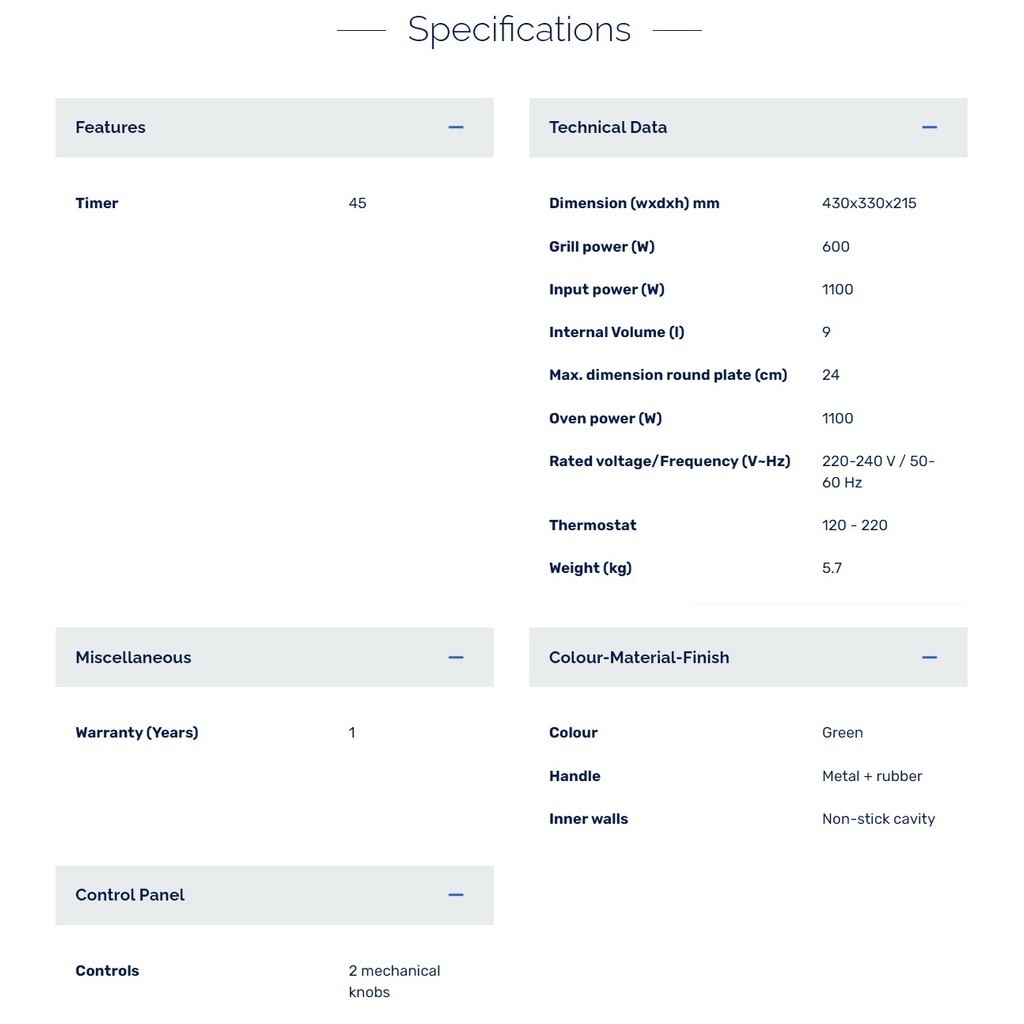The height and width of the screenshot is (1024, 1024).
Task: Select the Green colour value
Action: (842, 733)
